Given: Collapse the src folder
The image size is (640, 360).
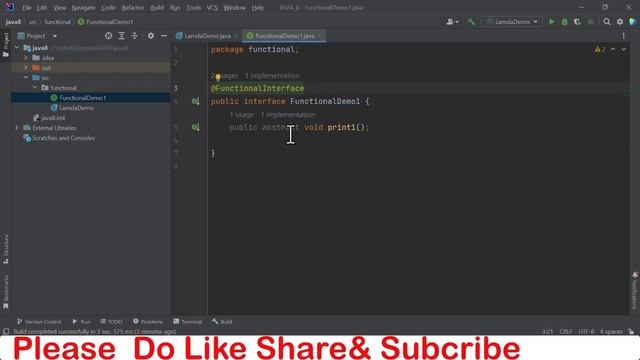Looking at the screenshot, I should 26,78.
